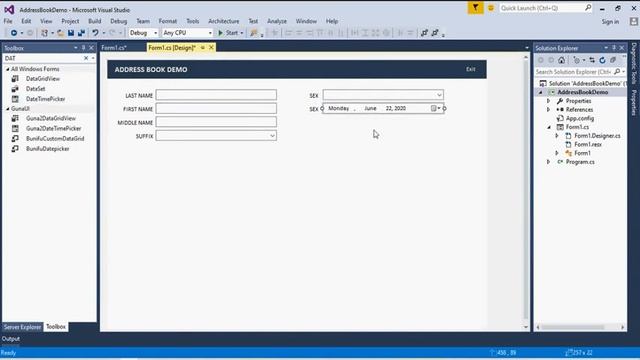Pin the Toolbox panel with auto-hide icon
This screenshot has width=640, height=360.
[84, 48]
